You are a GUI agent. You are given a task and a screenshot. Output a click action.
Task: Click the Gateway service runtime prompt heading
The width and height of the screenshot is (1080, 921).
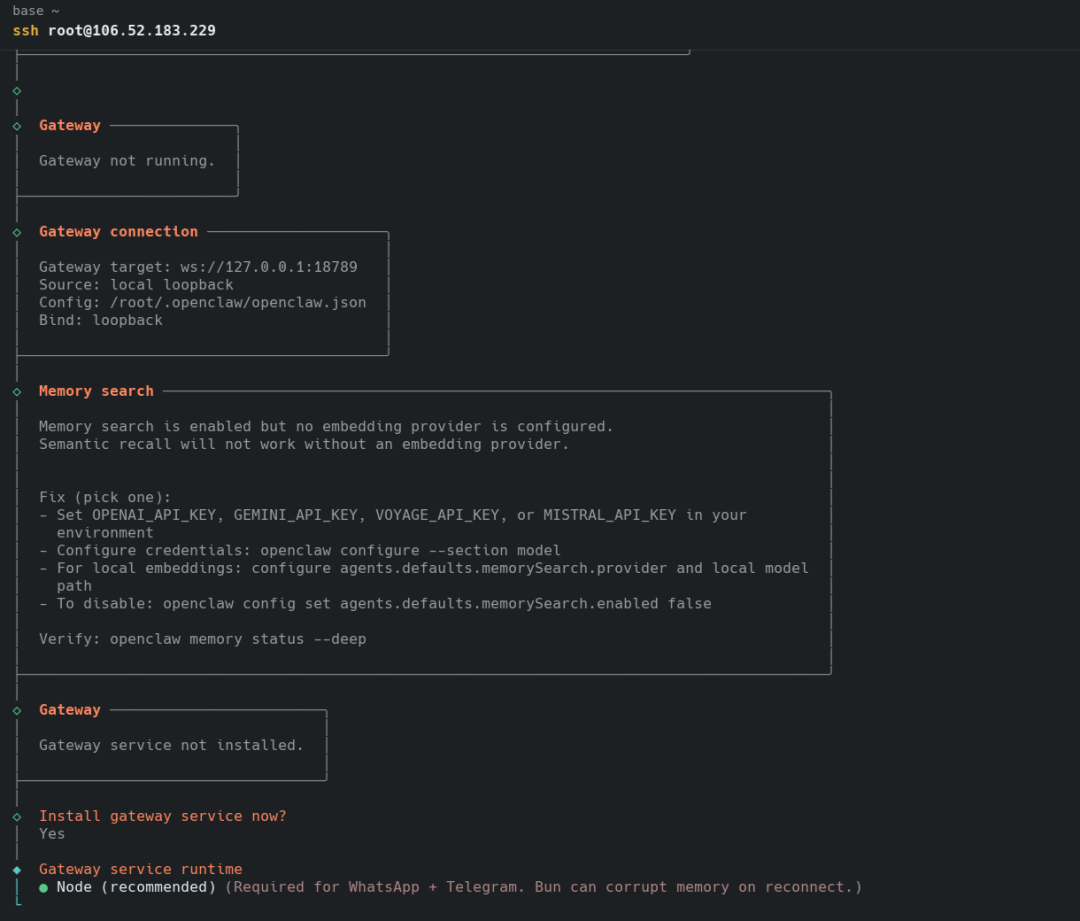click(x=140, y=870)
